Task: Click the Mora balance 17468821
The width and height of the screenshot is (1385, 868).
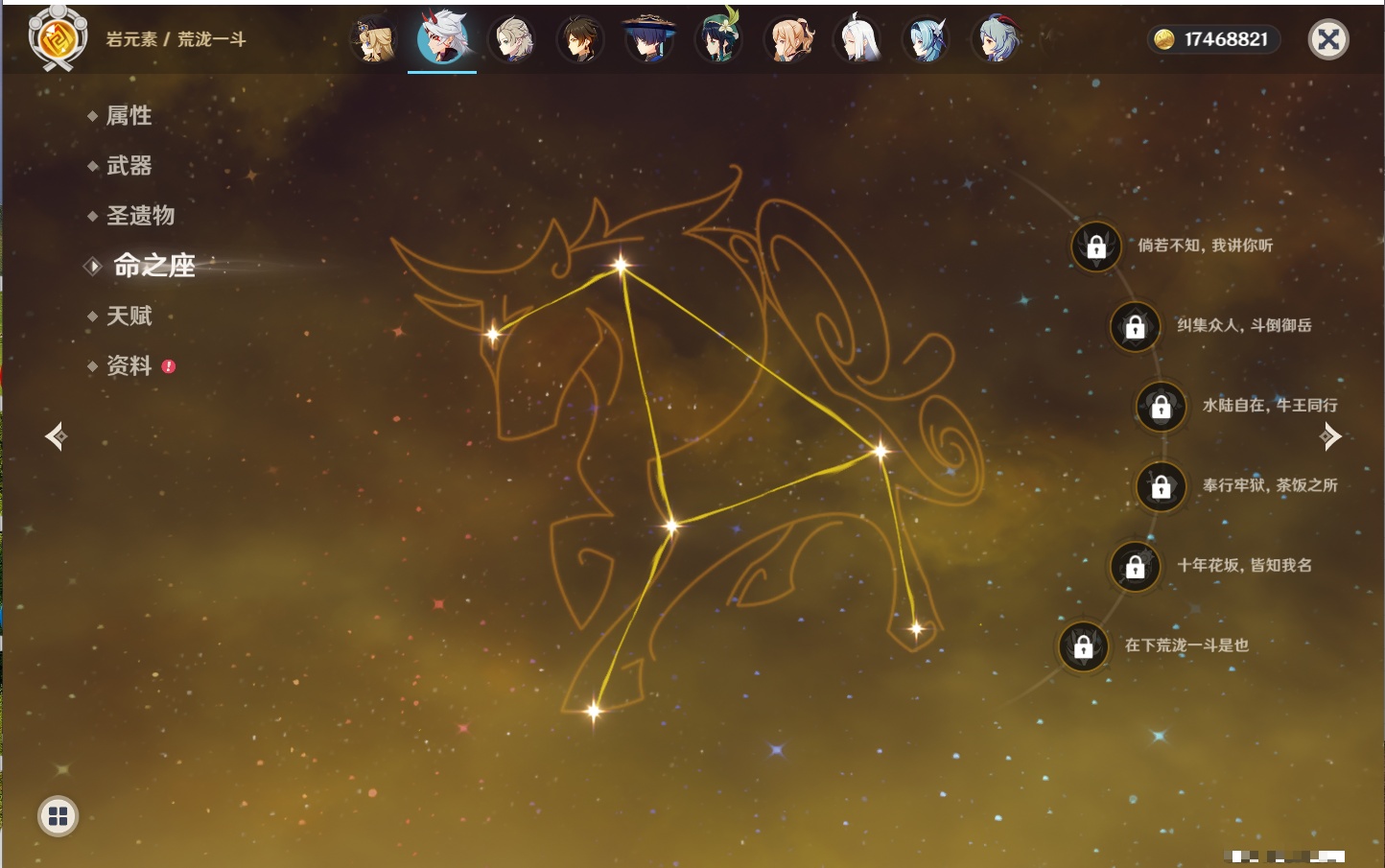Action: [x=1226, y=39]
